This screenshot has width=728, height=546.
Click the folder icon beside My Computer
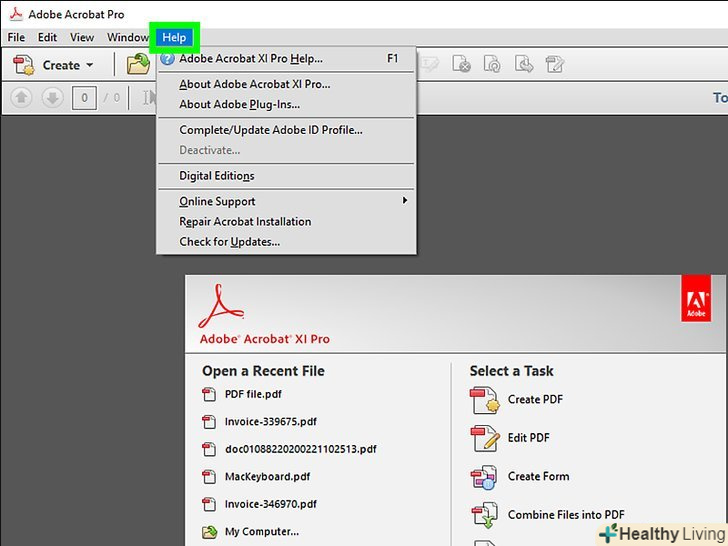(209, 531)
